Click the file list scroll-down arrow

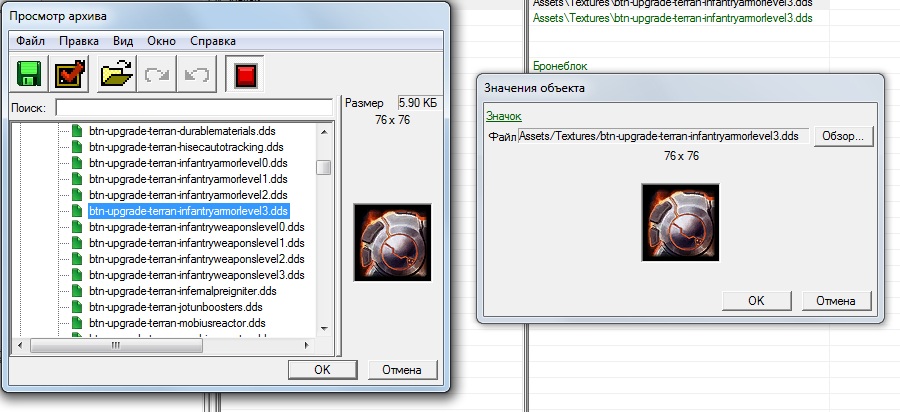[324, 329]
